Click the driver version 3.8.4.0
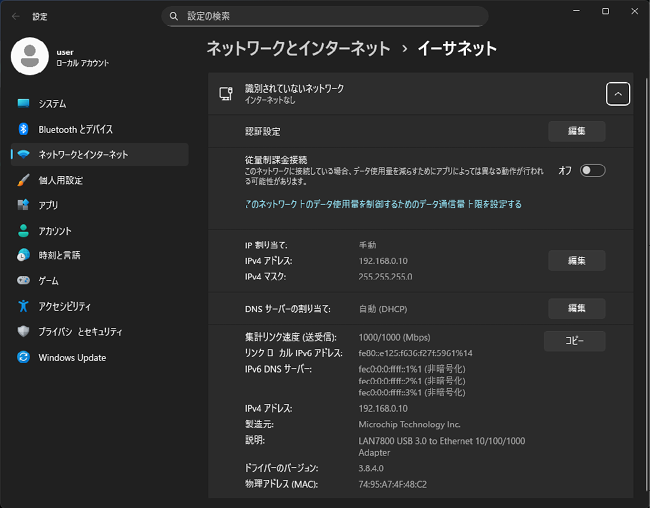This screenshot has height=508, width=650. [371, 468]
